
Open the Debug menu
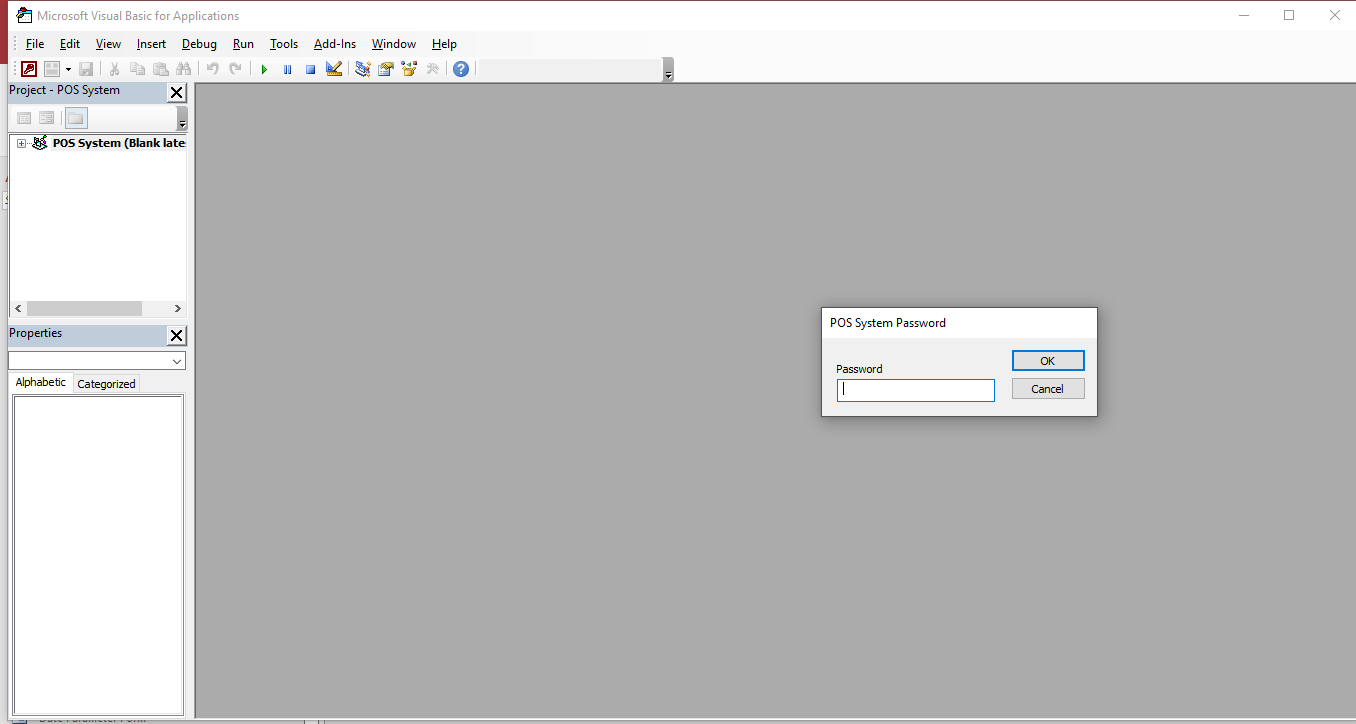pos(199,44)
